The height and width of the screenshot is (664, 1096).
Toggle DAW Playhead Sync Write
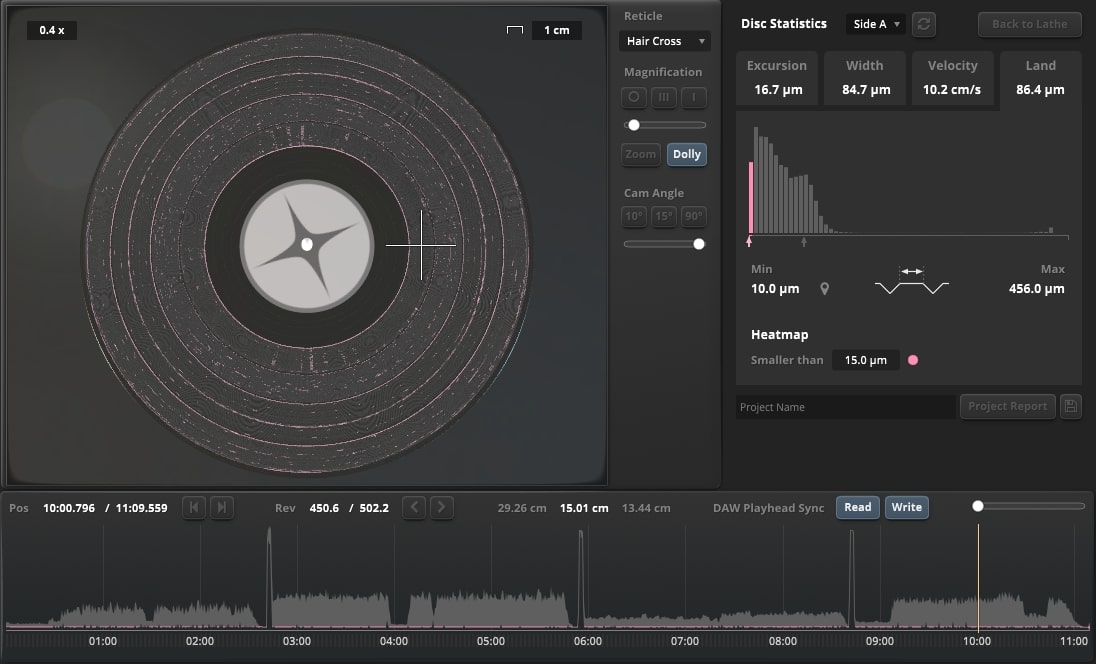click(x=906, y=508)
